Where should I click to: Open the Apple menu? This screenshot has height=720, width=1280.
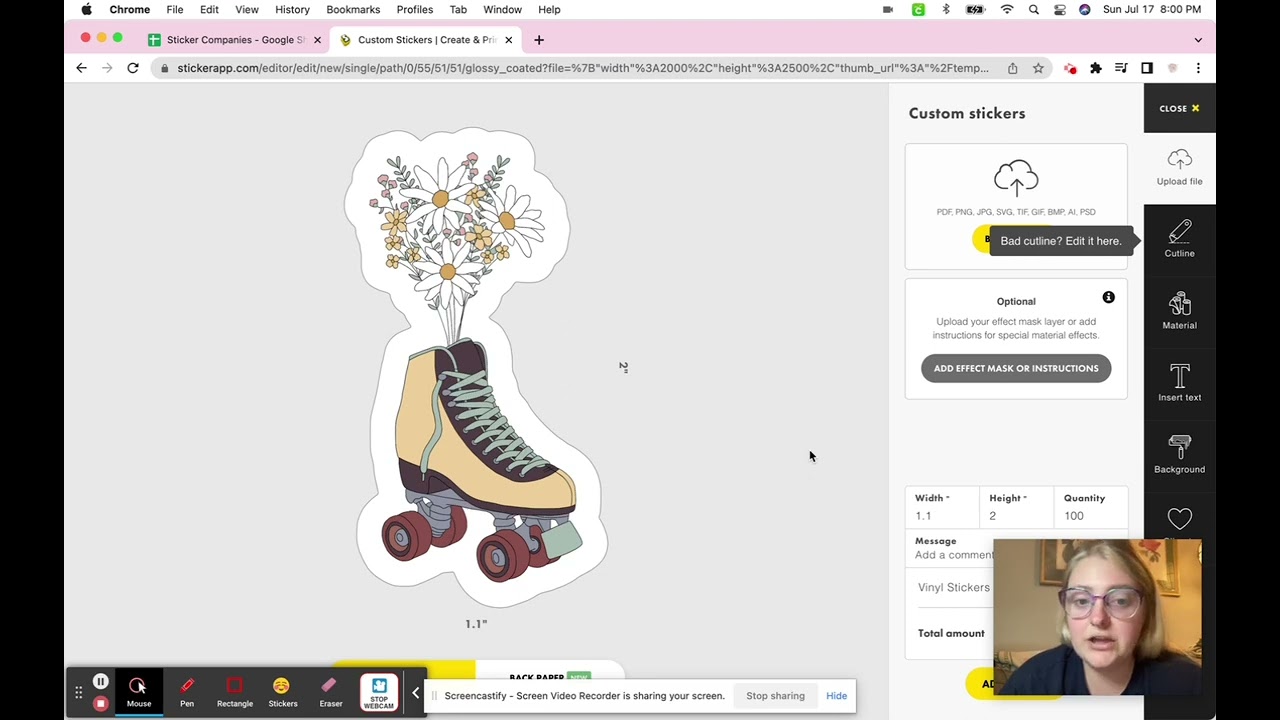[x=86, y=9]
